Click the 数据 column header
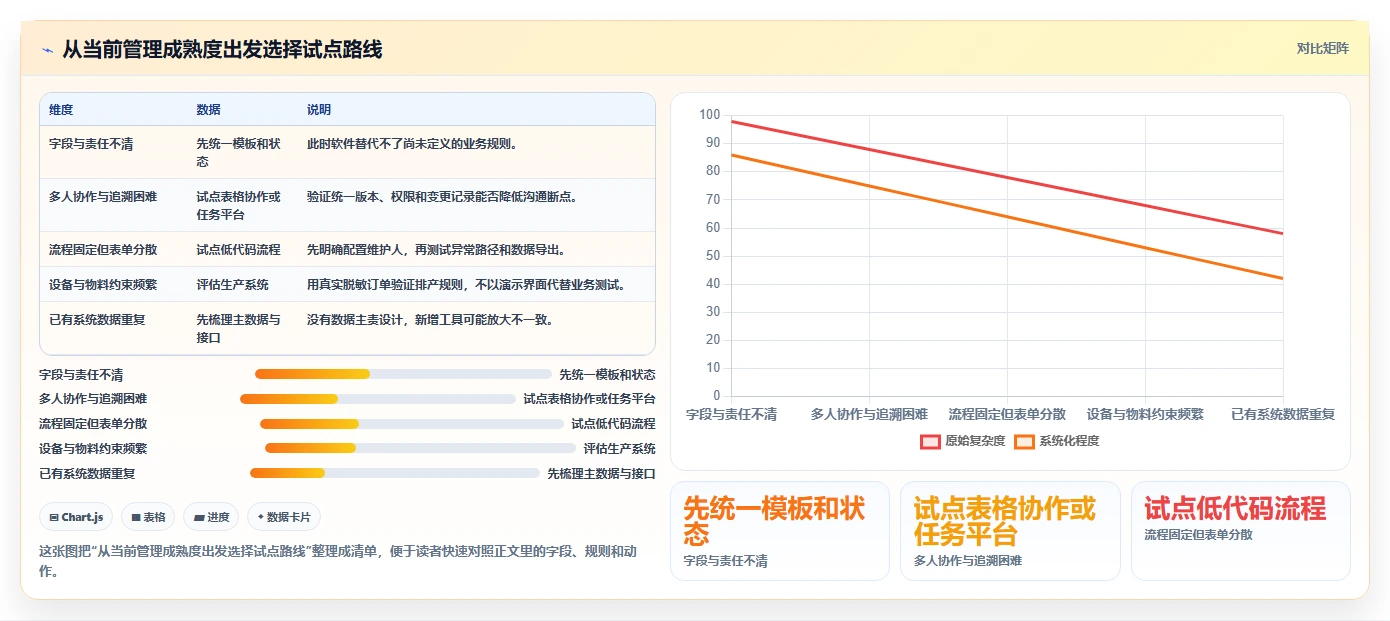This screenshot has width=1390, height=621. (208, 110)
